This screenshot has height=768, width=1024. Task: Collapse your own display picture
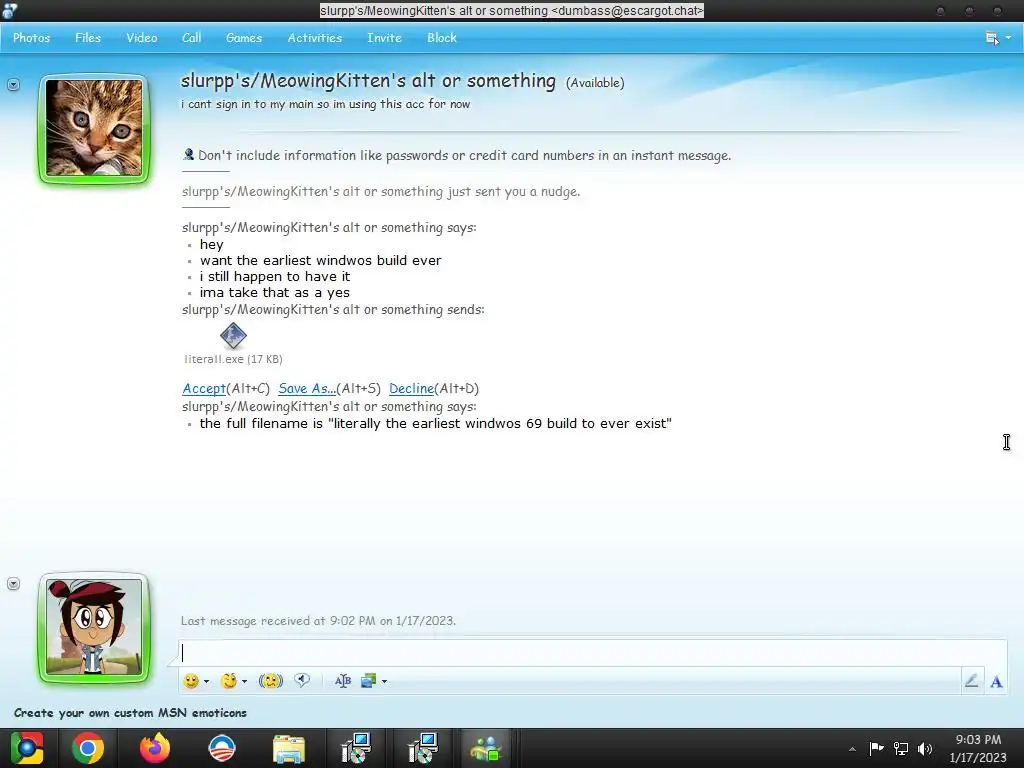(x=13, y=584)
